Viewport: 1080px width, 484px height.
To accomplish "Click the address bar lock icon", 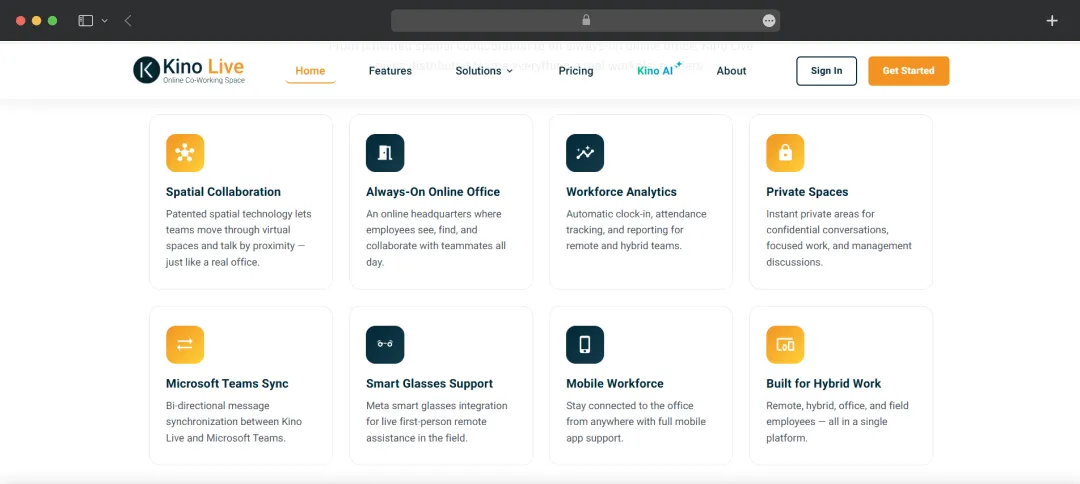I will [x=586, y=21].
